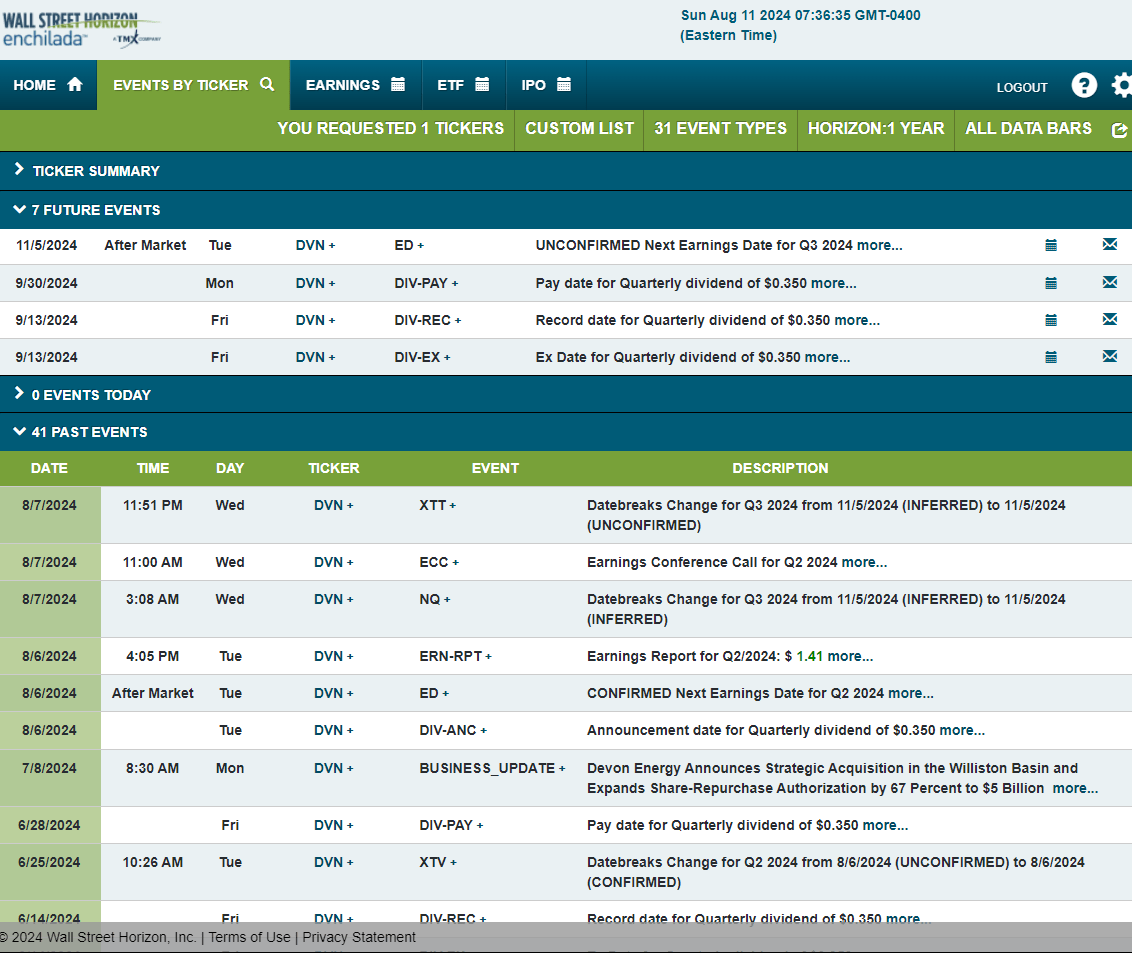1132x953 pixels.
Task: Sort by the DATE column header
Action: pyautogui.click(x=49, y=468)
